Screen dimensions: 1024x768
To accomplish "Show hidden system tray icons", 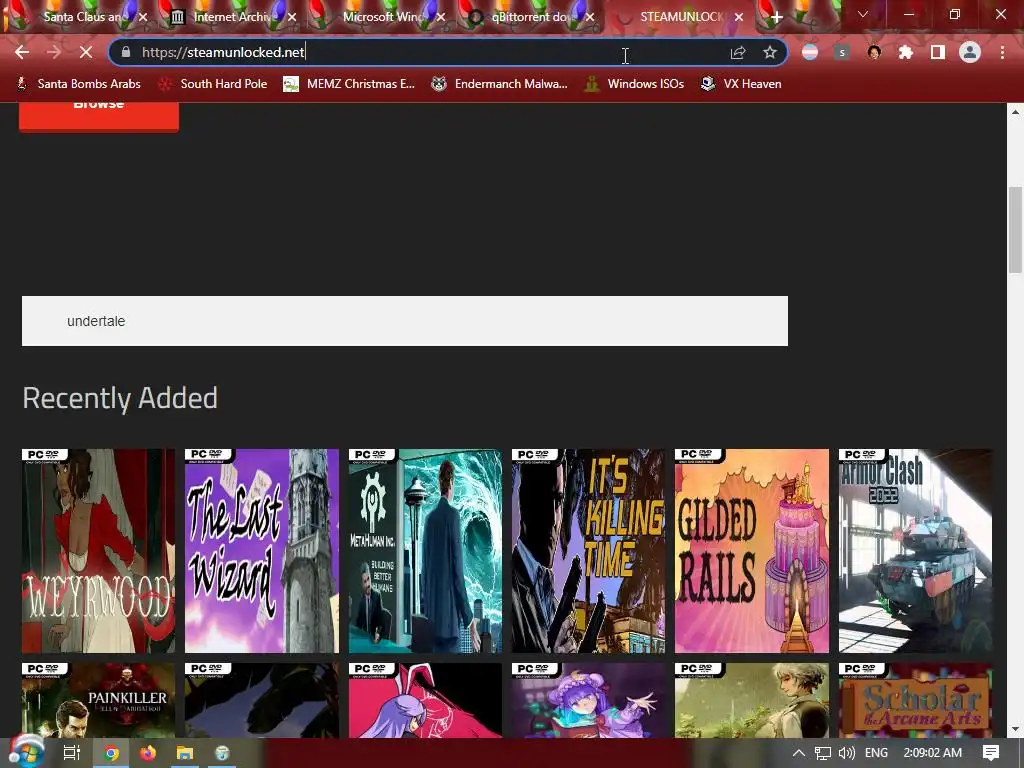I will (798, 753).
